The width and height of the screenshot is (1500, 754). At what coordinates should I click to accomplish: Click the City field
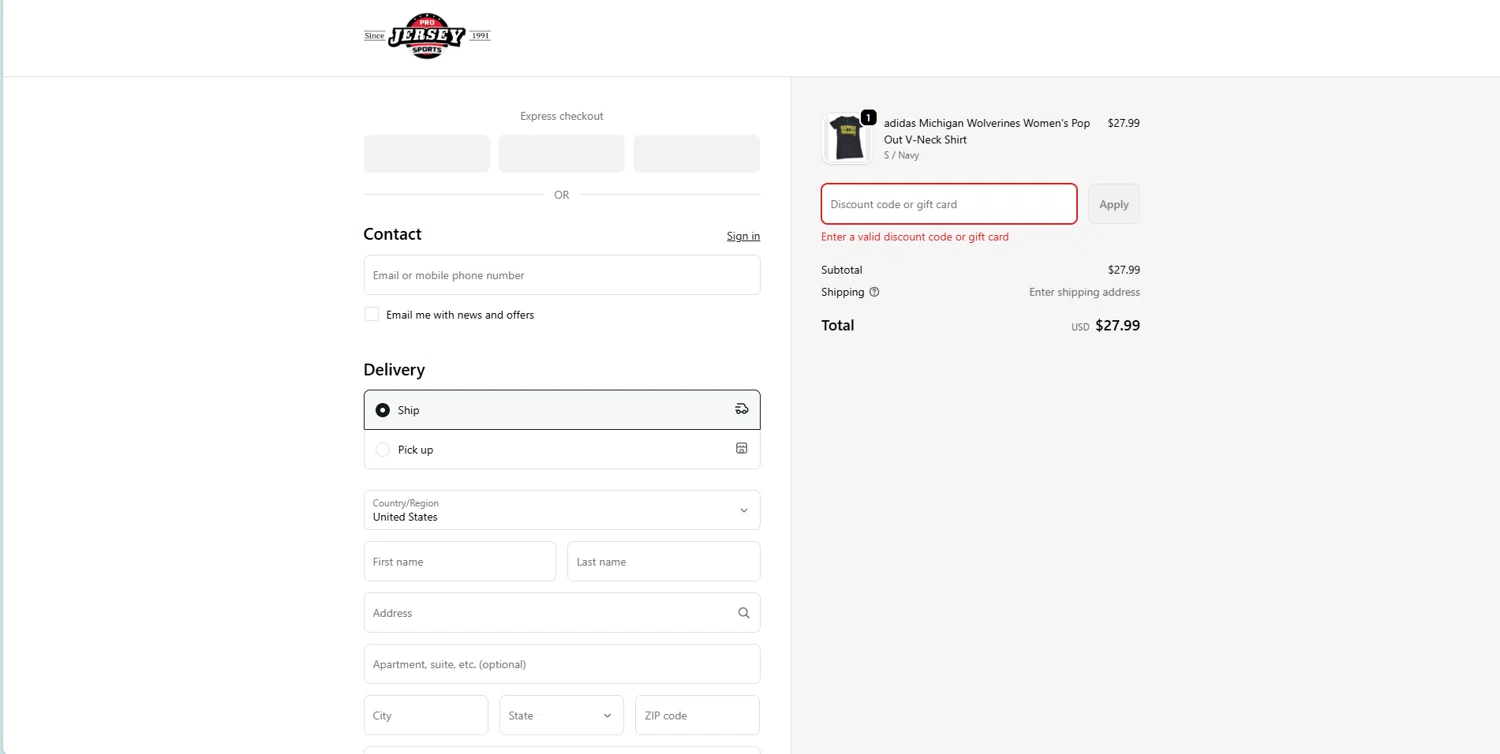pos(426,715)
